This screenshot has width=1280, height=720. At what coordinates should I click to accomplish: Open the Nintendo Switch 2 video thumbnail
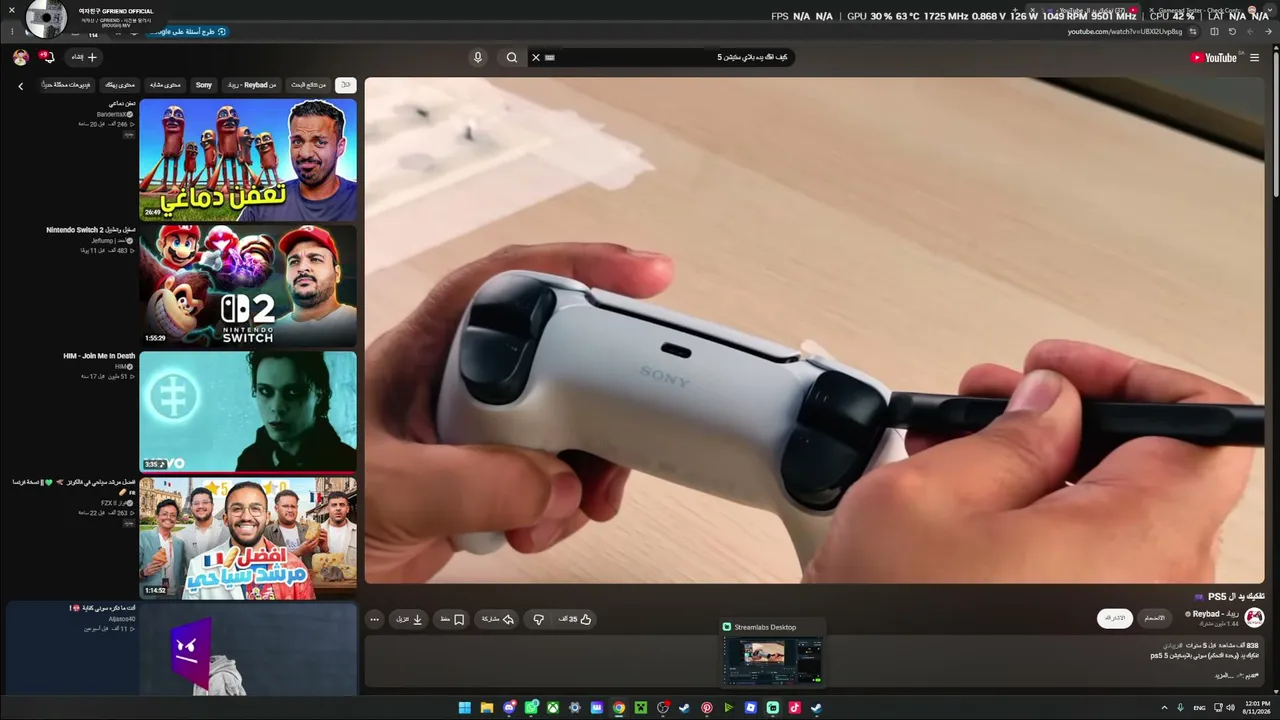click(248, 285)
